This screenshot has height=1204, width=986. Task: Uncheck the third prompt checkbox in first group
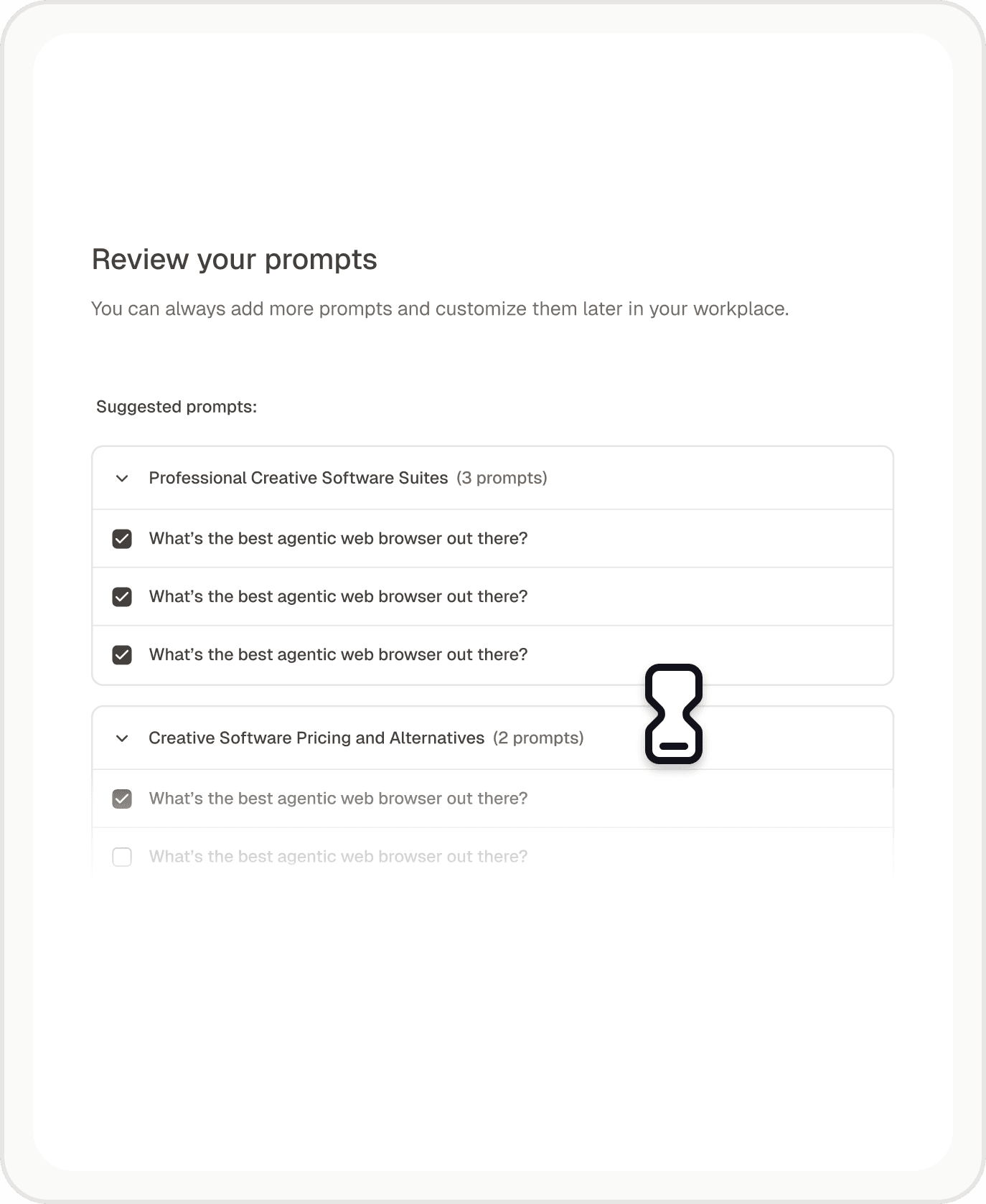coord(121,654)
